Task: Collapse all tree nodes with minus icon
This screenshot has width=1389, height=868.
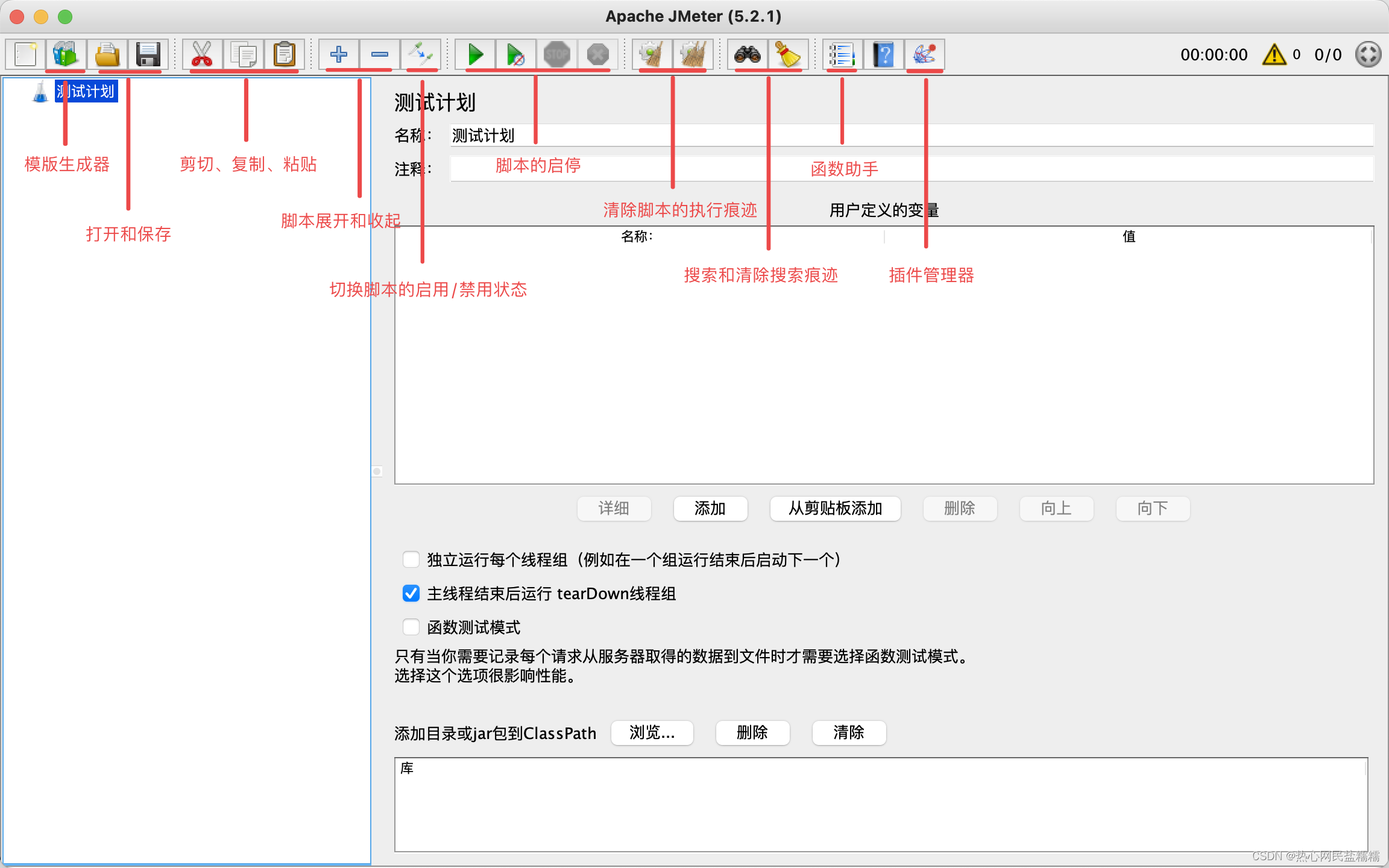Action: tap(380, 54)
